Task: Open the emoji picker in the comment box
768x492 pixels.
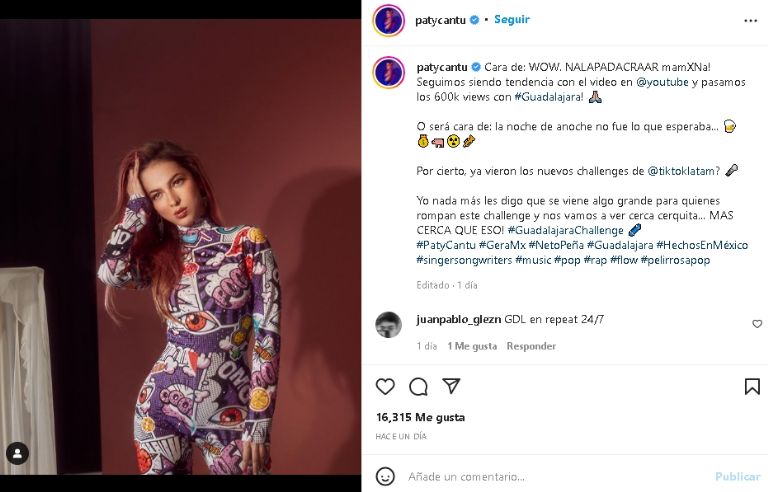Action: click(384, 476)
